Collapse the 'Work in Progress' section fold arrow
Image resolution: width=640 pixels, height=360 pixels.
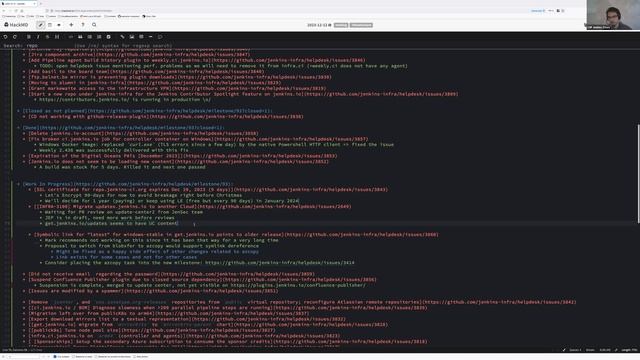18,184
